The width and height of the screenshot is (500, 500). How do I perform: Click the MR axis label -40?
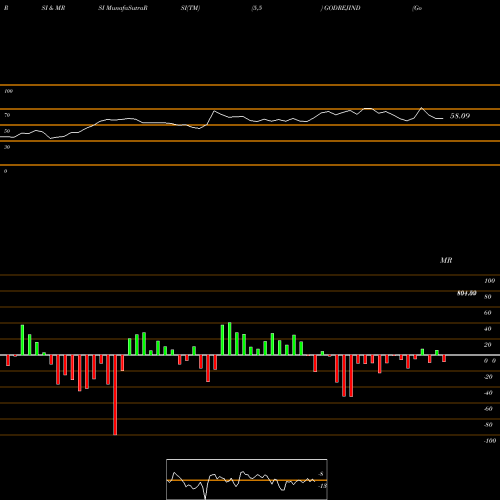pos(488,393)
